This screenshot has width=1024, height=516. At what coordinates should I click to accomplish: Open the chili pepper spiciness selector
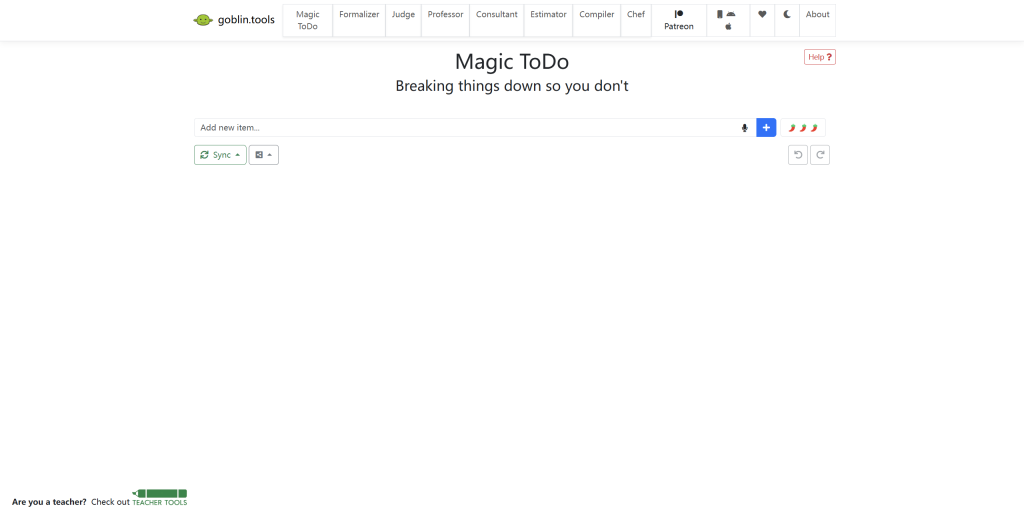tap(803, 127)
